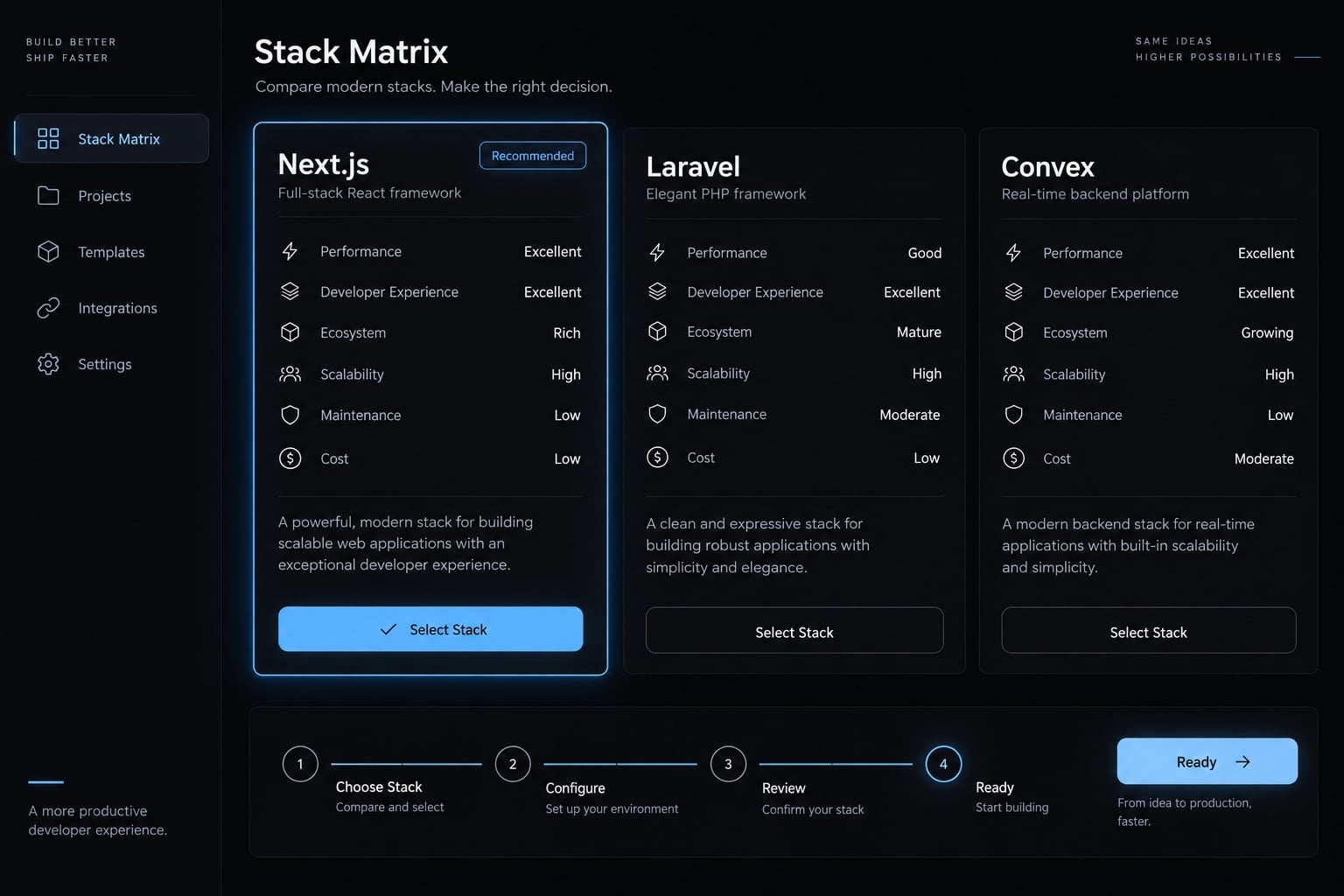Click Laravel Ecosystem box icon
1344x896 pixels.
pos(657,332)
